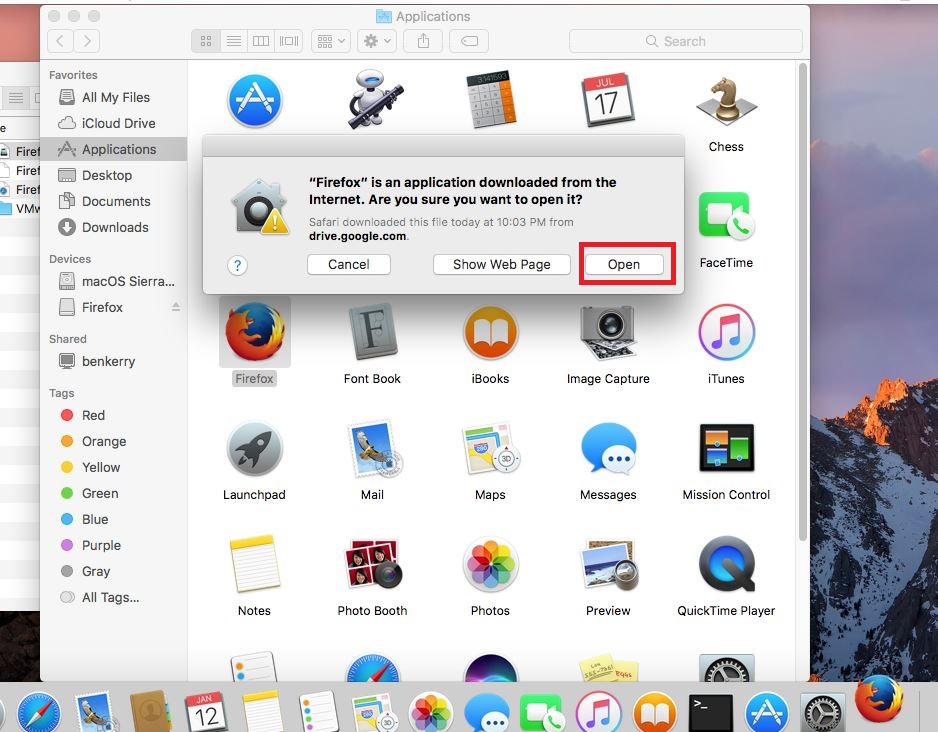Select the iBooks application icon
This screenshot has height=732, width=938.
point(490,332)
